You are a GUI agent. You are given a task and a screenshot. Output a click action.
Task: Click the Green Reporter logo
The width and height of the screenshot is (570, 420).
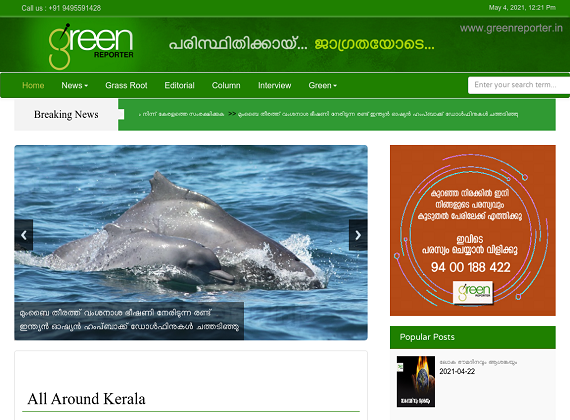click(x=91, y=46)
